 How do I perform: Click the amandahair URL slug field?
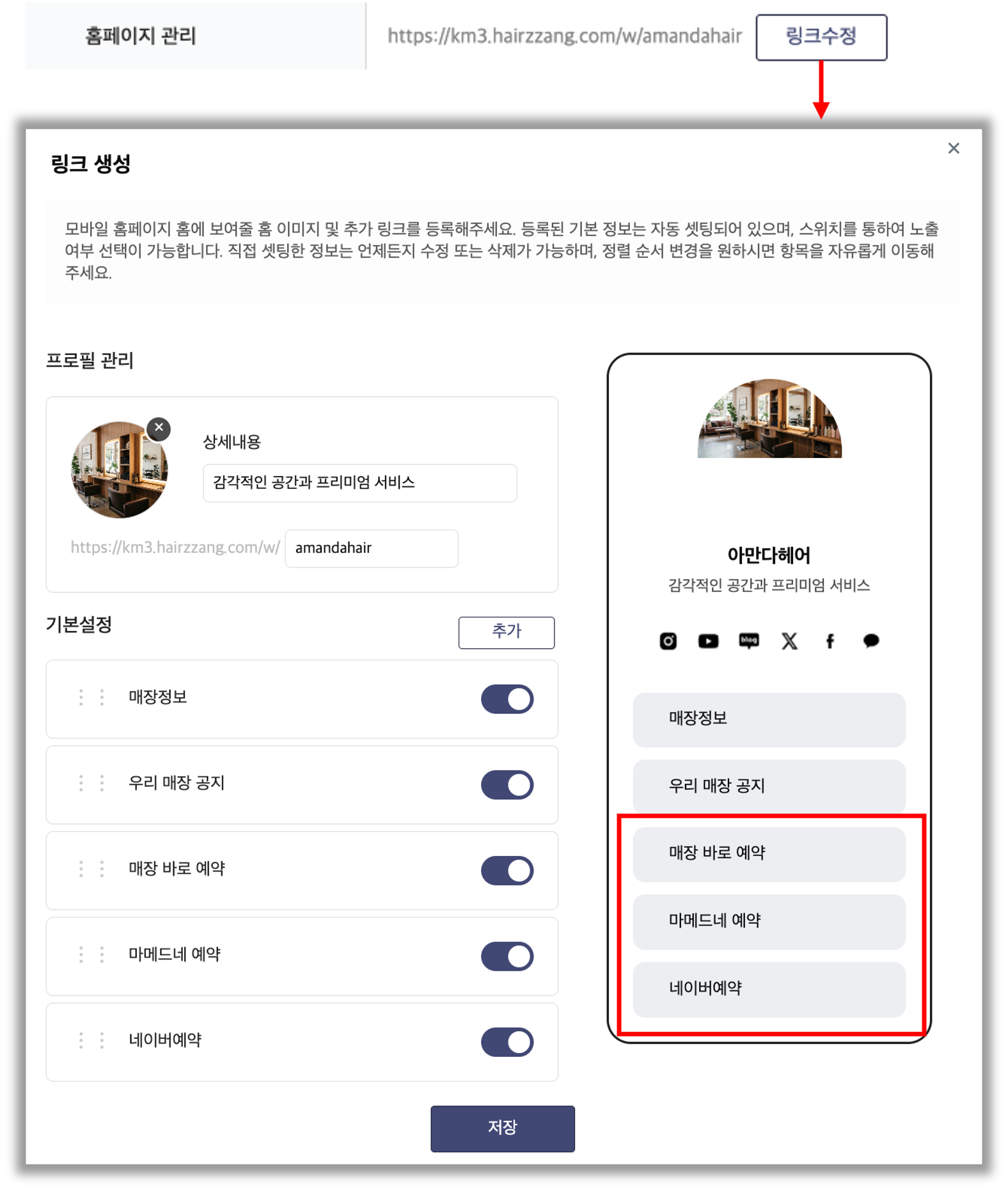[371, 548]
